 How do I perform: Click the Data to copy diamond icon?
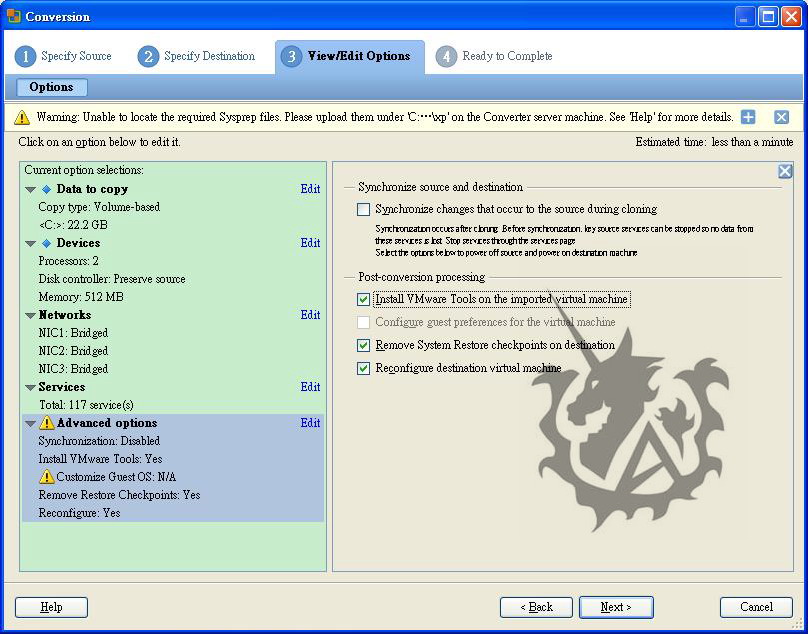click(x=46, y=189)
